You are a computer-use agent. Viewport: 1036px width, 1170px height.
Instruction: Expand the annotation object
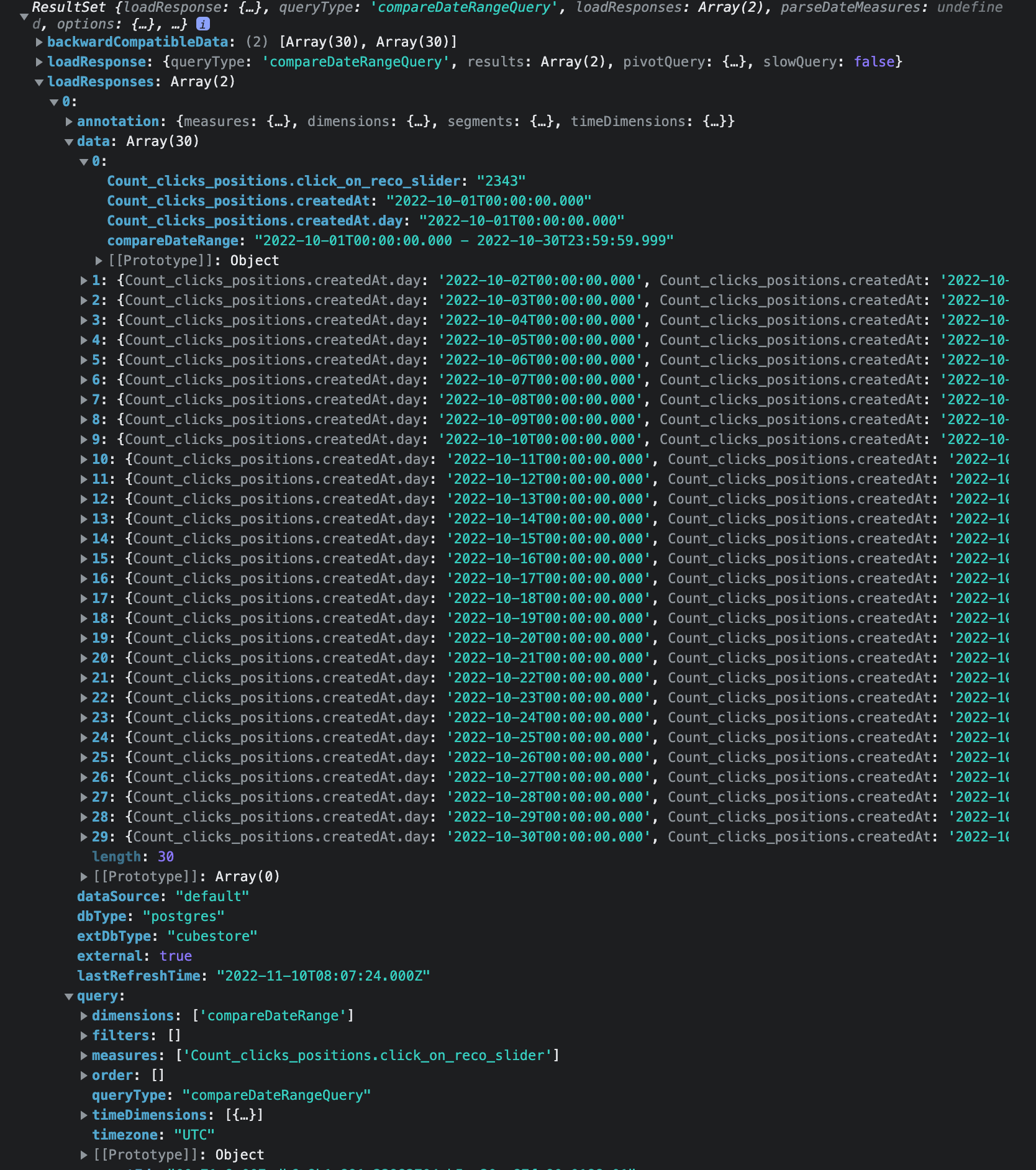pos(68,122)
